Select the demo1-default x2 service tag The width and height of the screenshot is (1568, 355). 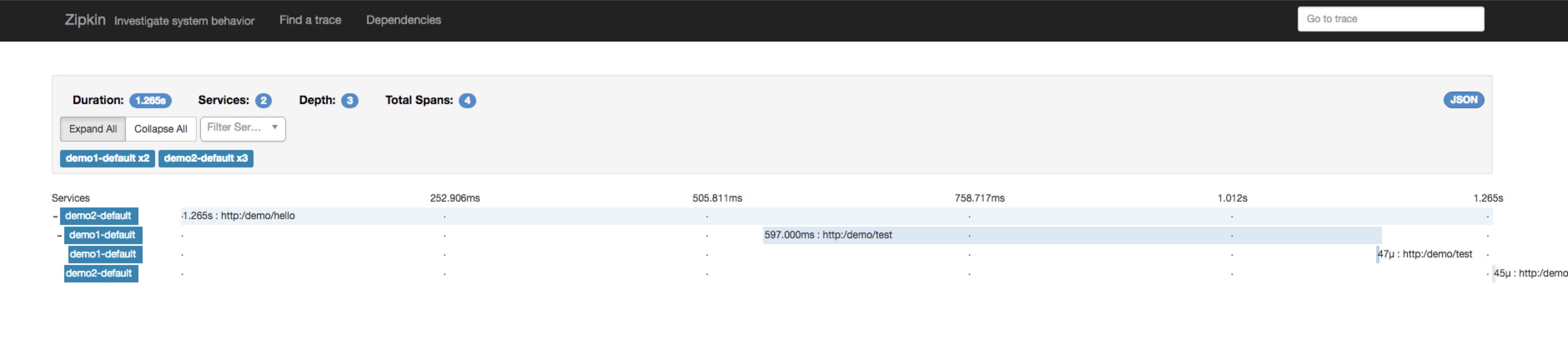tap(107, 158)
